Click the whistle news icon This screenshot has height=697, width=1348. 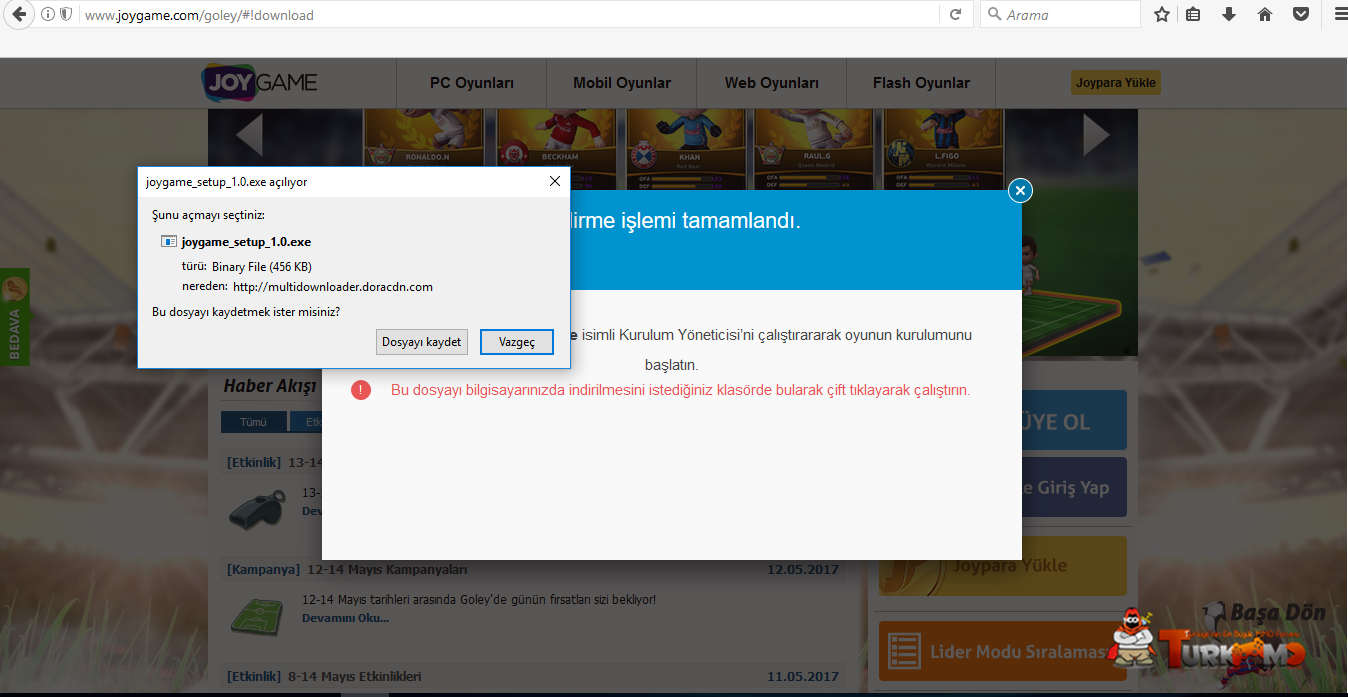259,509
